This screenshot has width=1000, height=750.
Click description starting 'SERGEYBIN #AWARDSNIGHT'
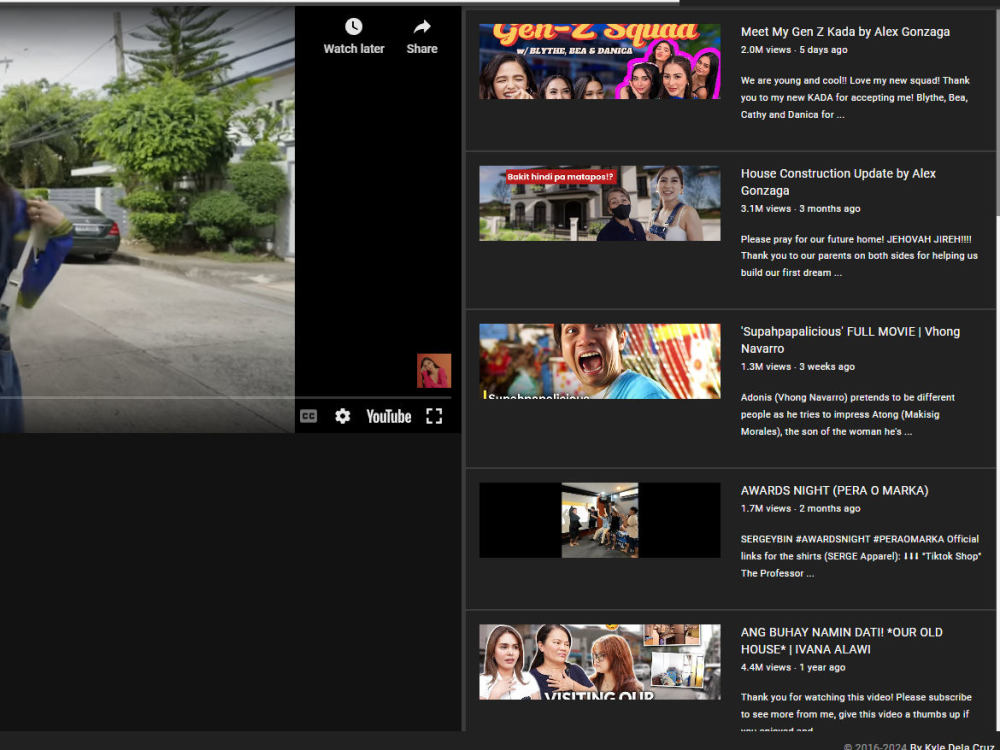point(861,556)
